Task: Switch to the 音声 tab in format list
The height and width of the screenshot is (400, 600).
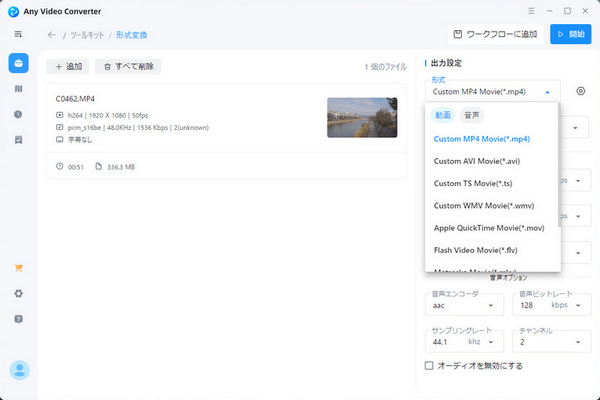Action: pos(472,115)
